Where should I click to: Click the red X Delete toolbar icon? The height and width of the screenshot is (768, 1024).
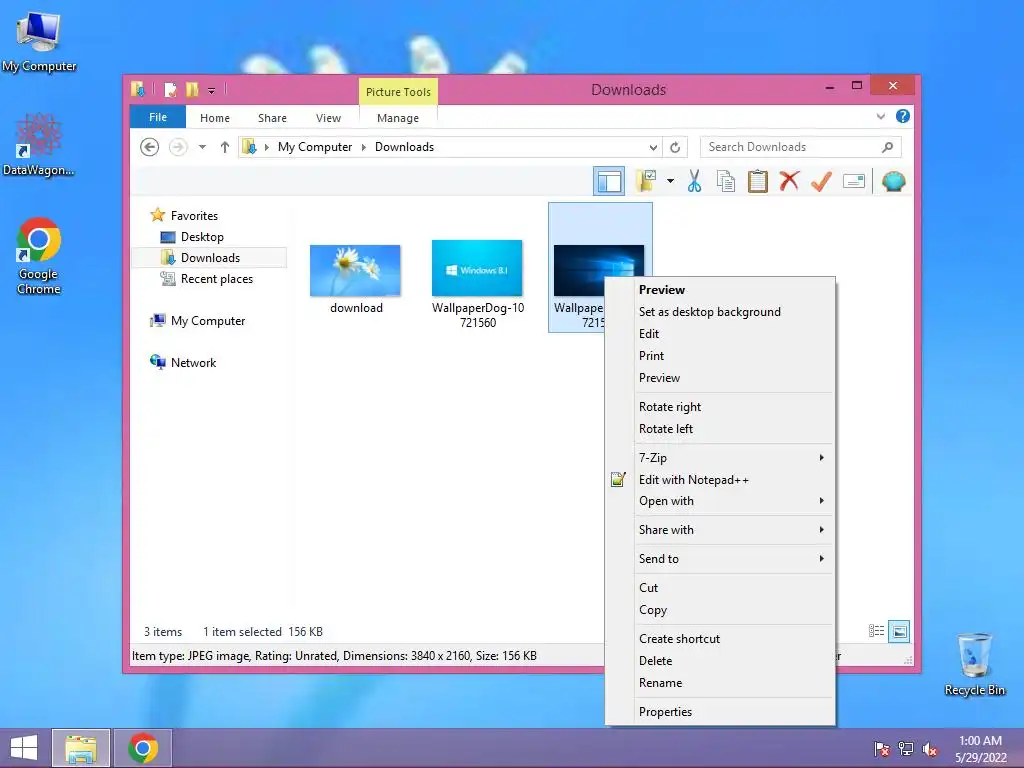tap(789, 181)
